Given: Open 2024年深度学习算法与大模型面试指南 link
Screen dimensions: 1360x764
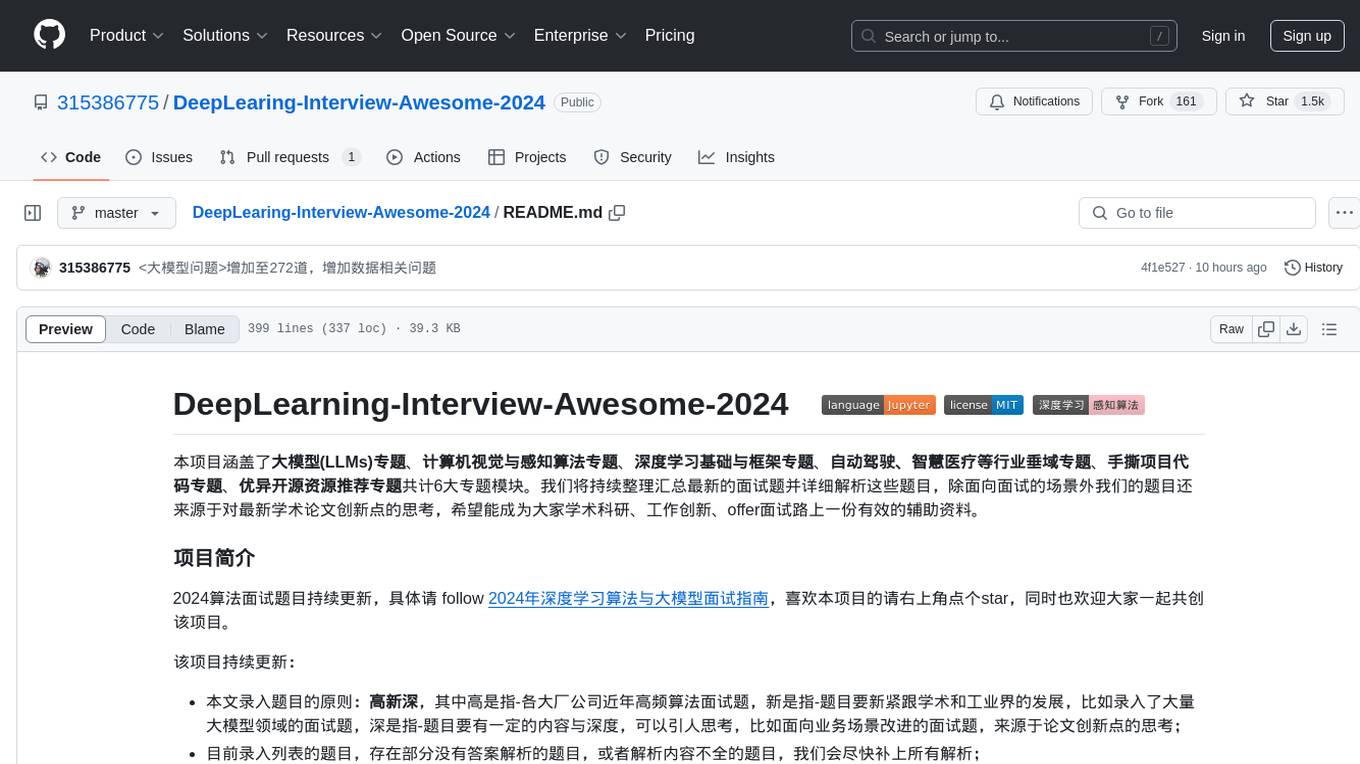Looking at the screenshot, I should click(628, 598).
